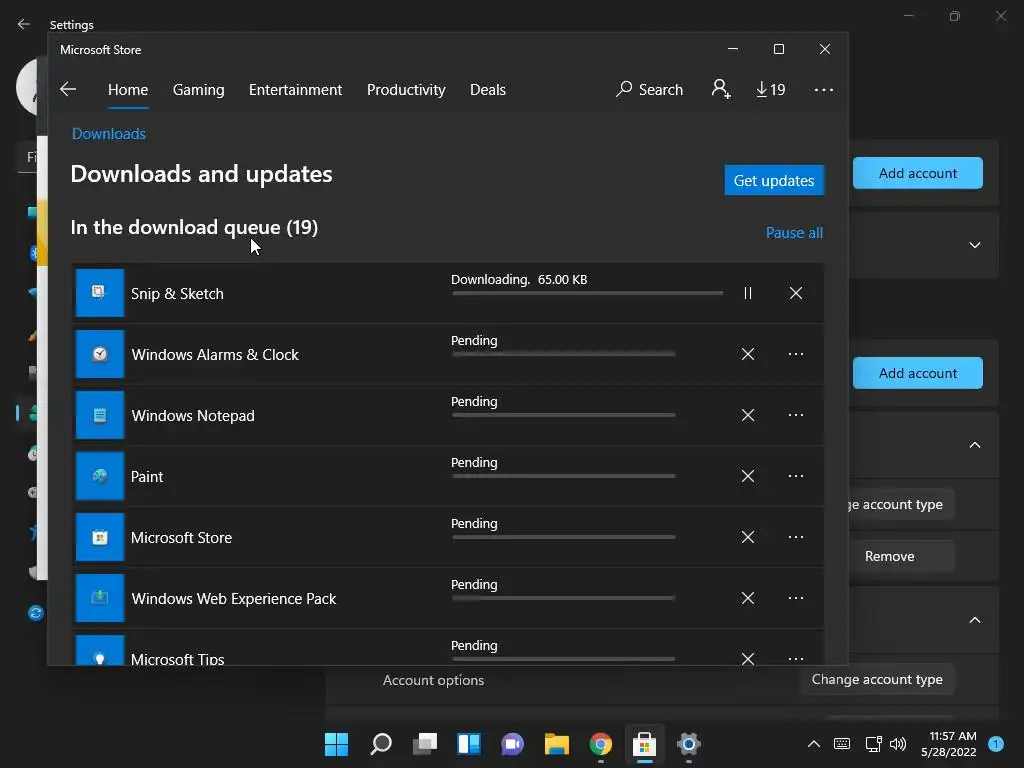This screenshot has height=768, width=1024.
Task: Open more options for Microsoft Store row
Action: point(795,537)
